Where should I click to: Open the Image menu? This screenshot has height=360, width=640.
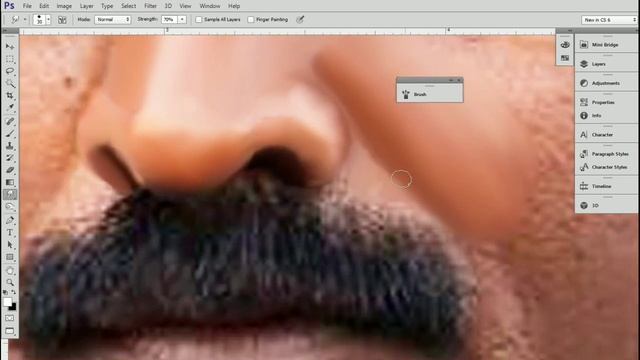64,6
